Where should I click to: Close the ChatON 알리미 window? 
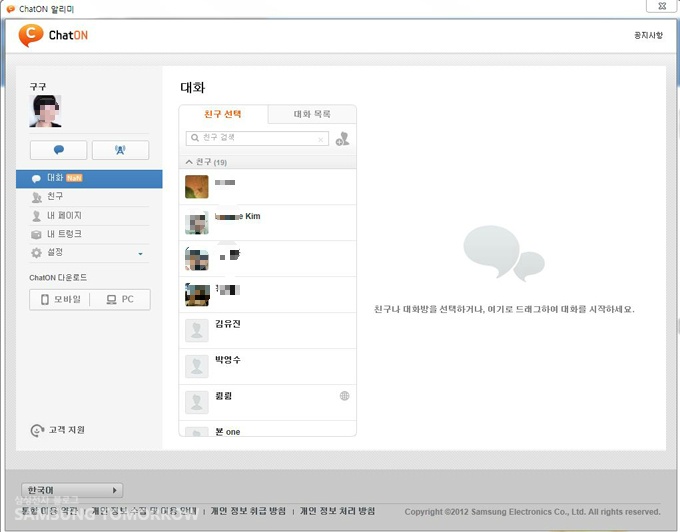662,6
